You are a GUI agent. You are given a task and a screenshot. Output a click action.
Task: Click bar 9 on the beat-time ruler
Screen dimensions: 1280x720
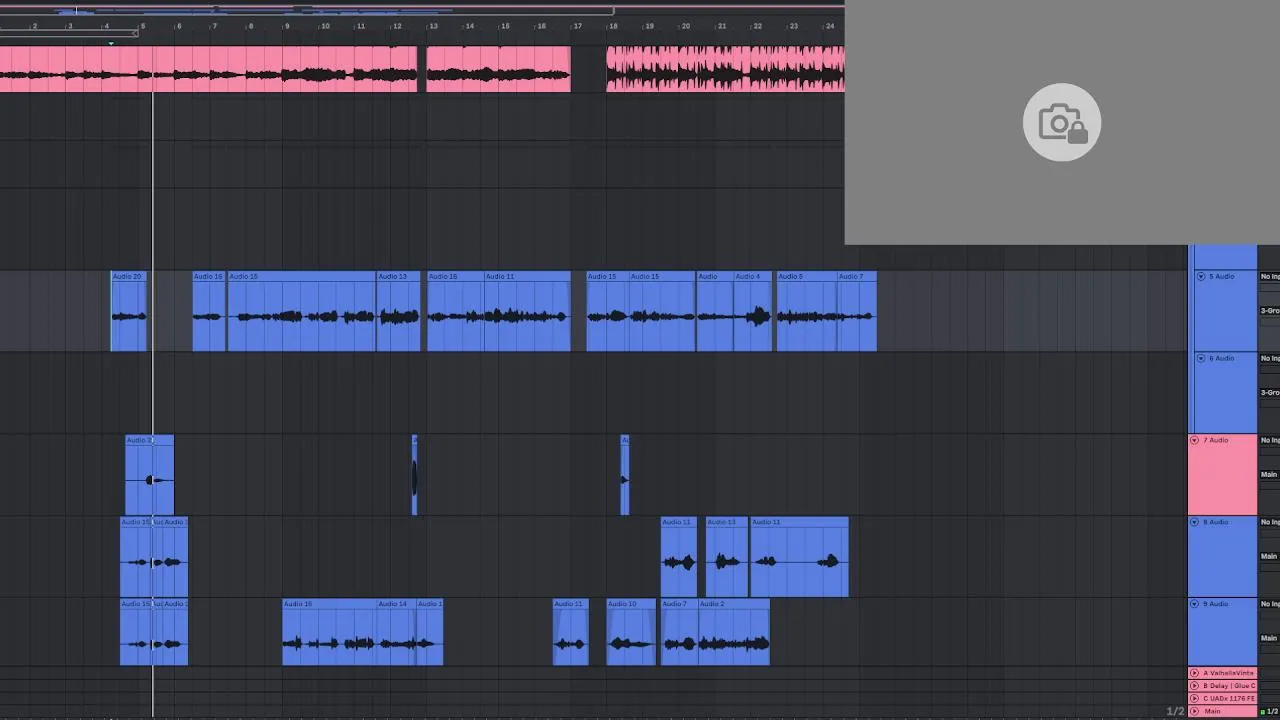[287, 26]
